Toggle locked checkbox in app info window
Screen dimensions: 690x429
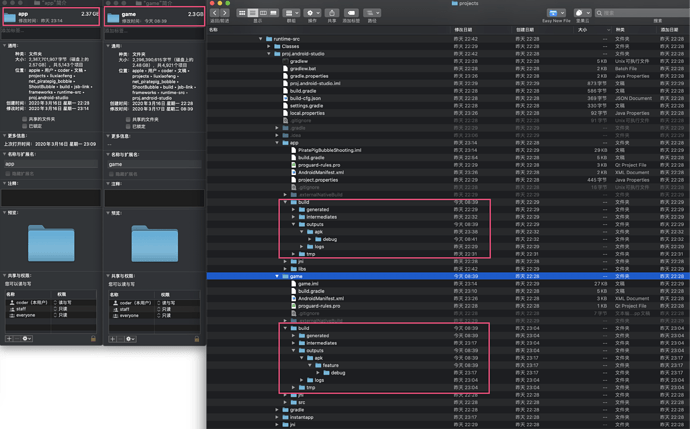pyautogui.click(x=24, y=126)
